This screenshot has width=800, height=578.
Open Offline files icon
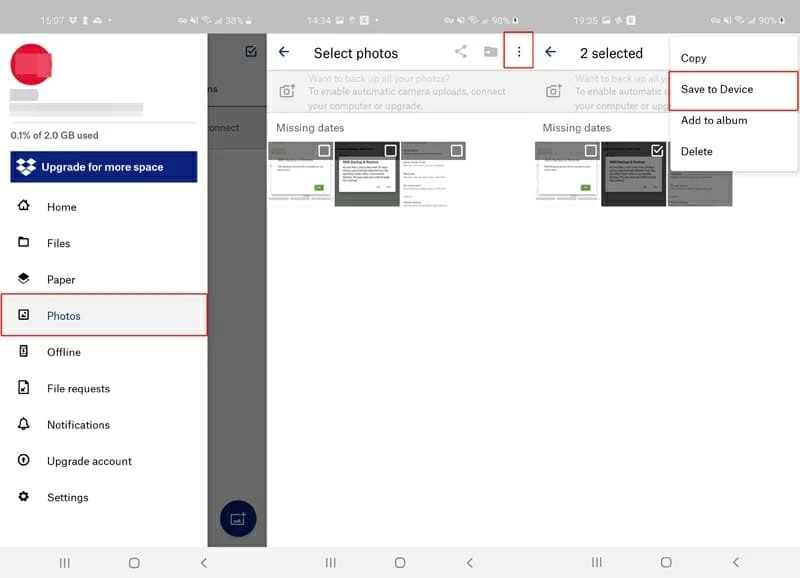(x=24, y=352)
